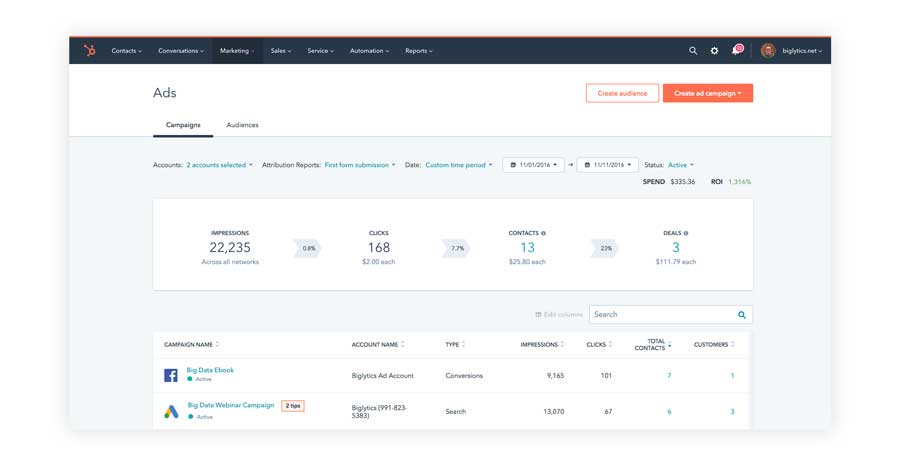Open the Big Data Webinar Campaign link
Viewport: 900px width, 465px height.
click(x=231, y=405)
